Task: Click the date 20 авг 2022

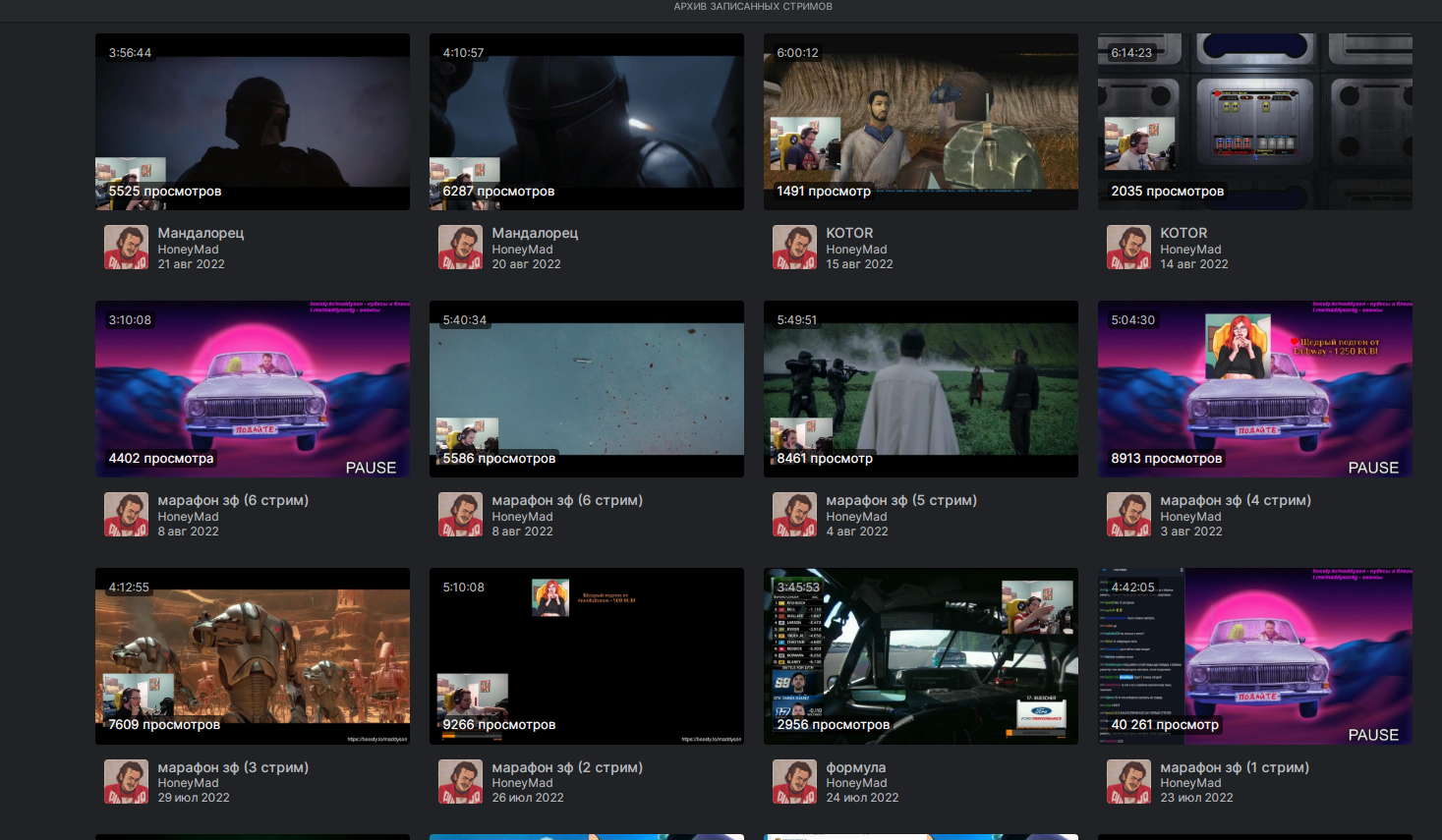Action: (526, 264)
